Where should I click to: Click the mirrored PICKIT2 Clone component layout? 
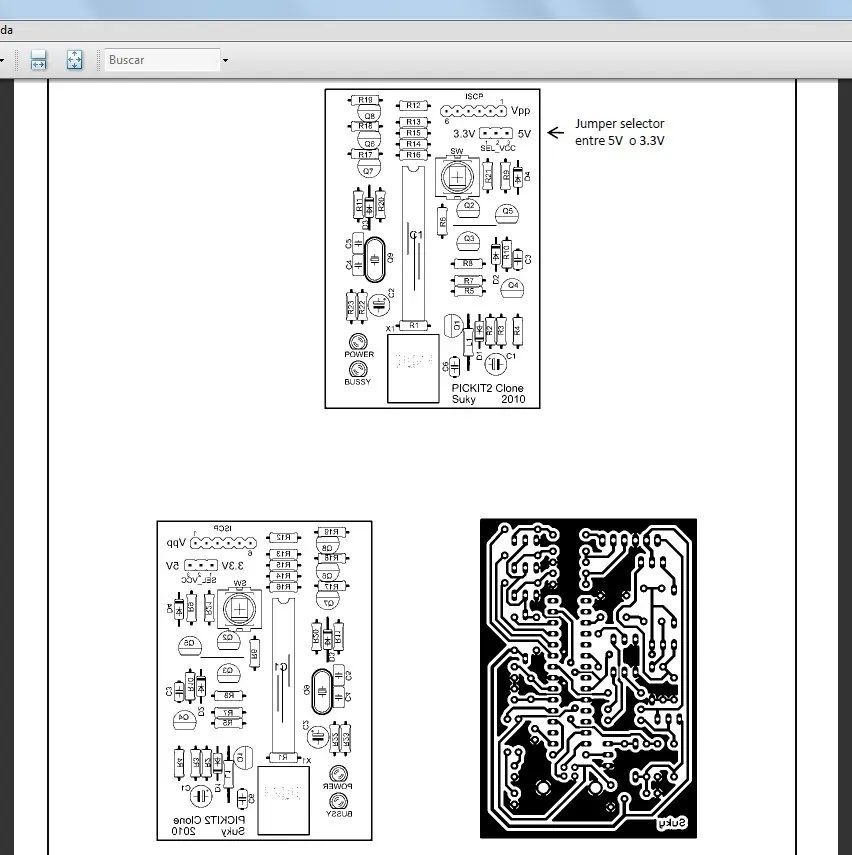(265, 681)
